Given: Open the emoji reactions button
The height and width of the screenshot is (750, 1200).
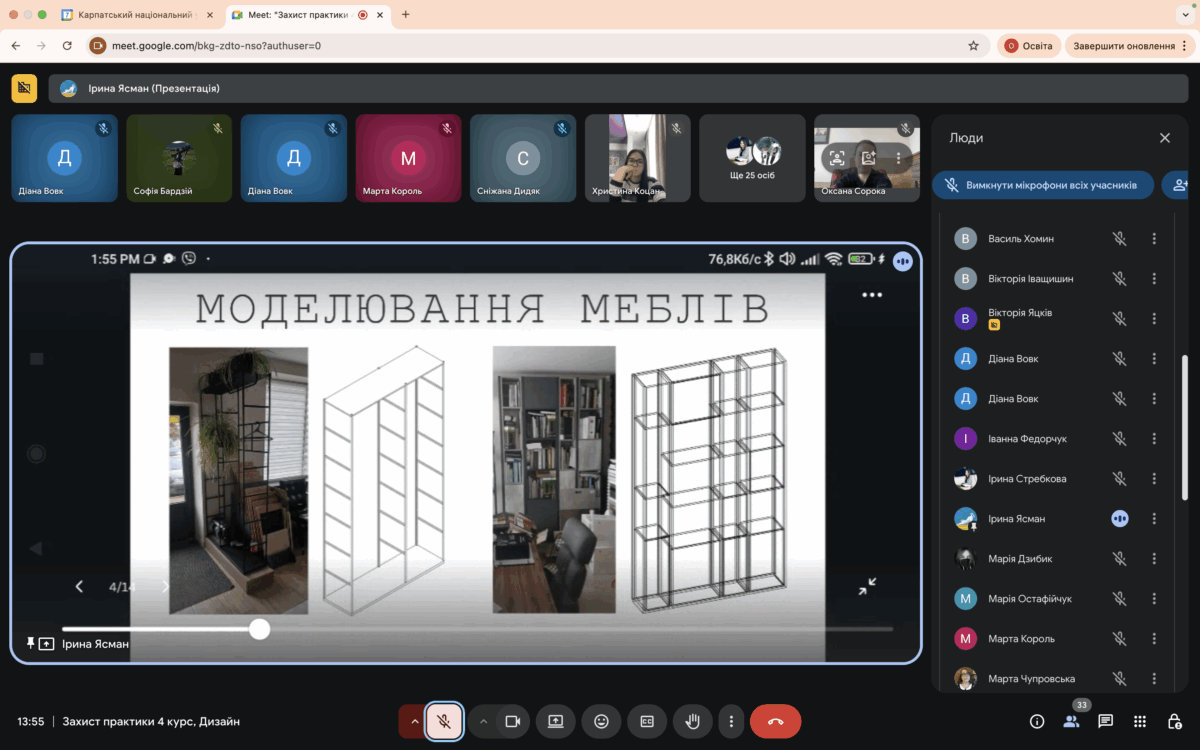Looking at the screenshot, I should [x=601, y=721].
